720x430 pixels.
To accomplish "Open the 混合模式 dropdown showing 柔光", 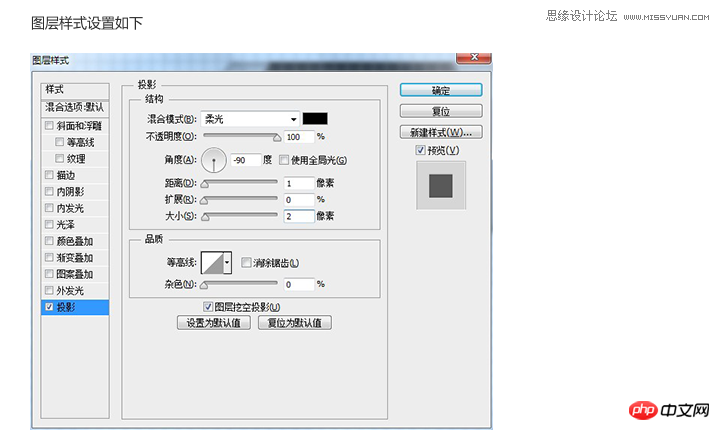I will (x=250, y=119).
